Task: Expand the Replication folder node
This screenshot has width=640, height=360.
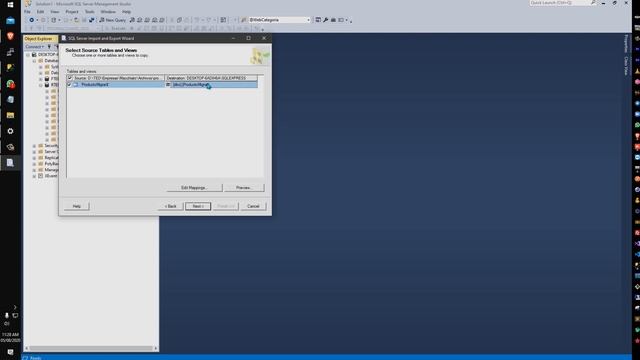Action: [35, 158]
